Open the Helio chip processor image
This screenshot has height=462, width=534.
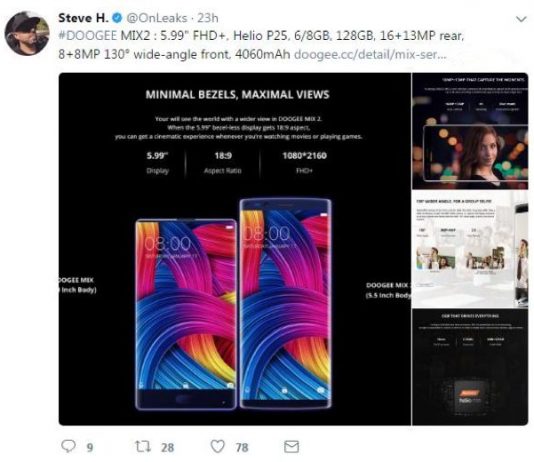click(470, 367)
